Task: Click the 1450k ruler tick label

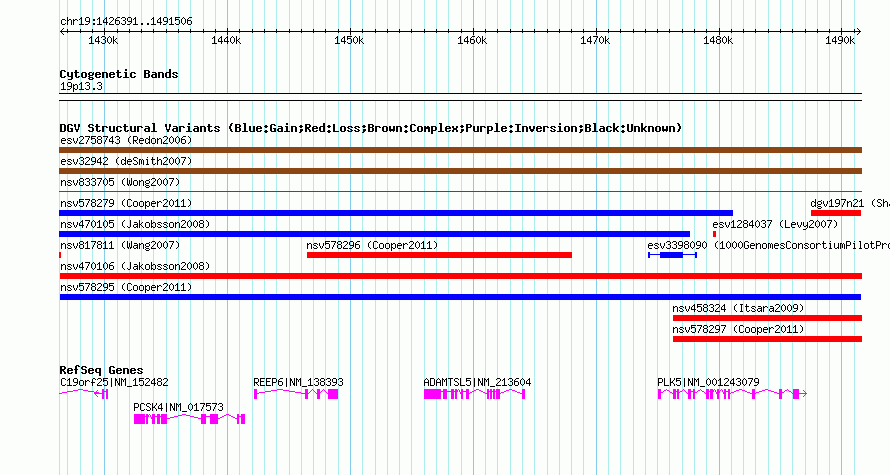Action: 349,41
